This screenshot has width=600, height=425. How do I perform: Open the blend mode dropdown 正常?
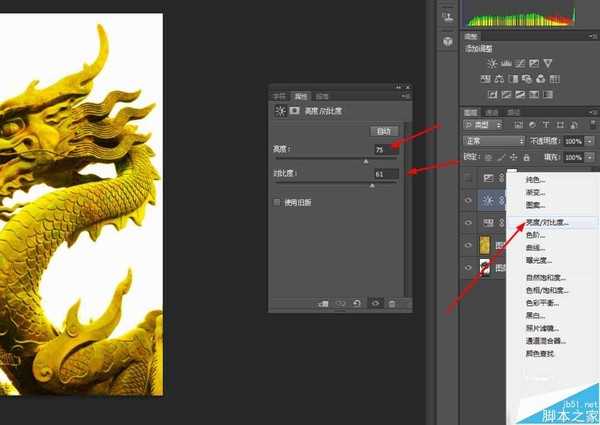494,141
